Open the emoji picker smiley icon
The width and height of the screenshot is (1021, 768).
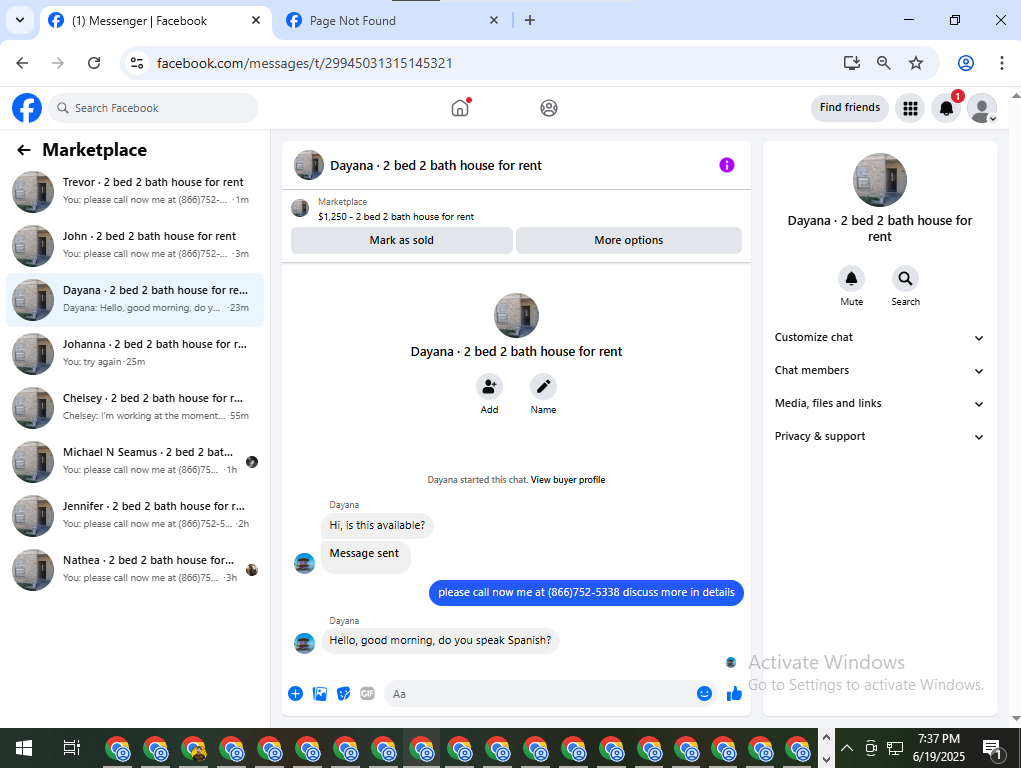tap(704, 694)
